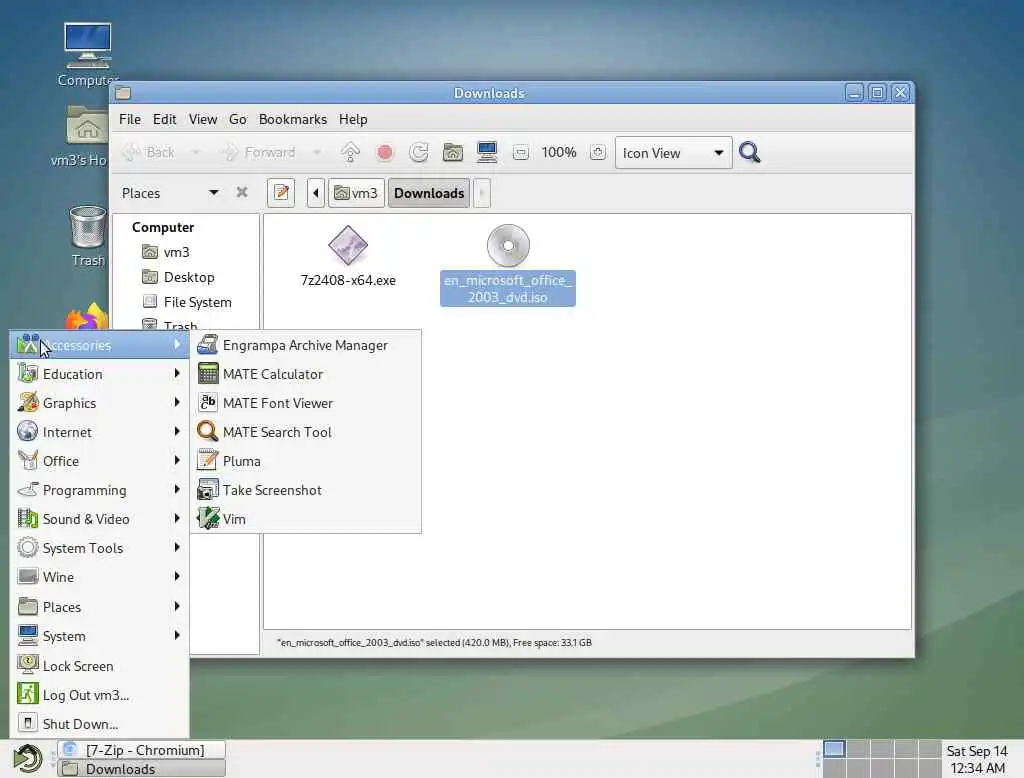This screenshot has width=1024, height=778.
Task: Open the Help menu
Action: [353, 119]
